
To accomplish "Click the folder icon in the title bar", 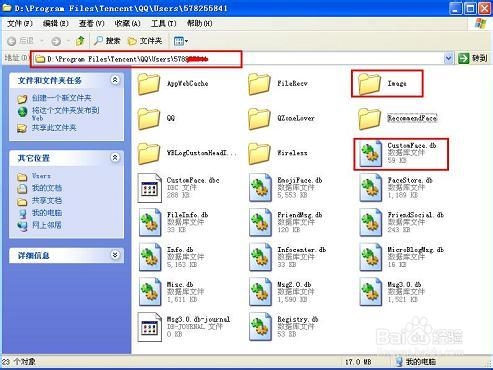I will click(x=7, y=8).
